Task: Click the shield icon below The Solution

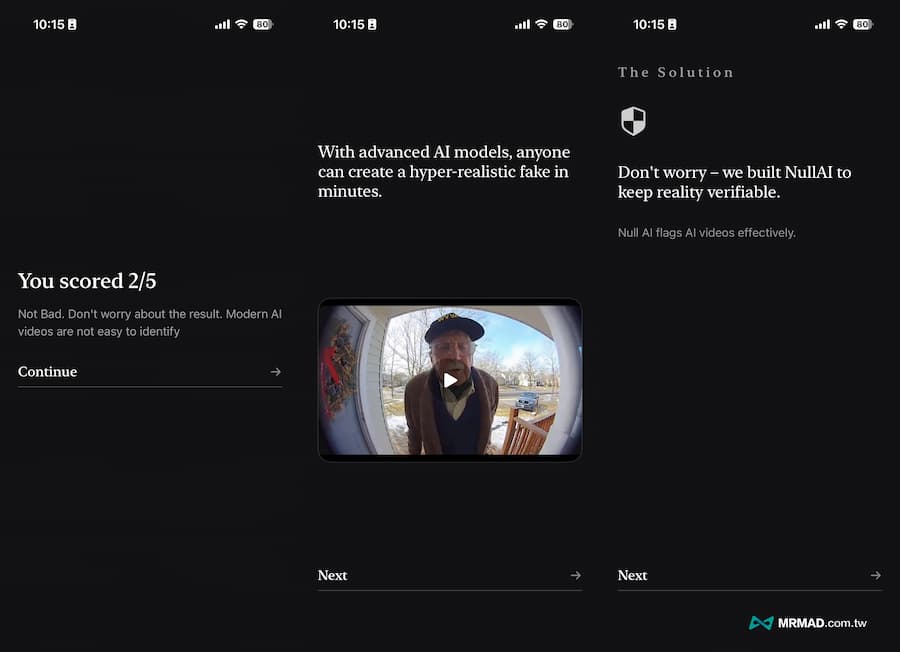Action: (634, 120)
